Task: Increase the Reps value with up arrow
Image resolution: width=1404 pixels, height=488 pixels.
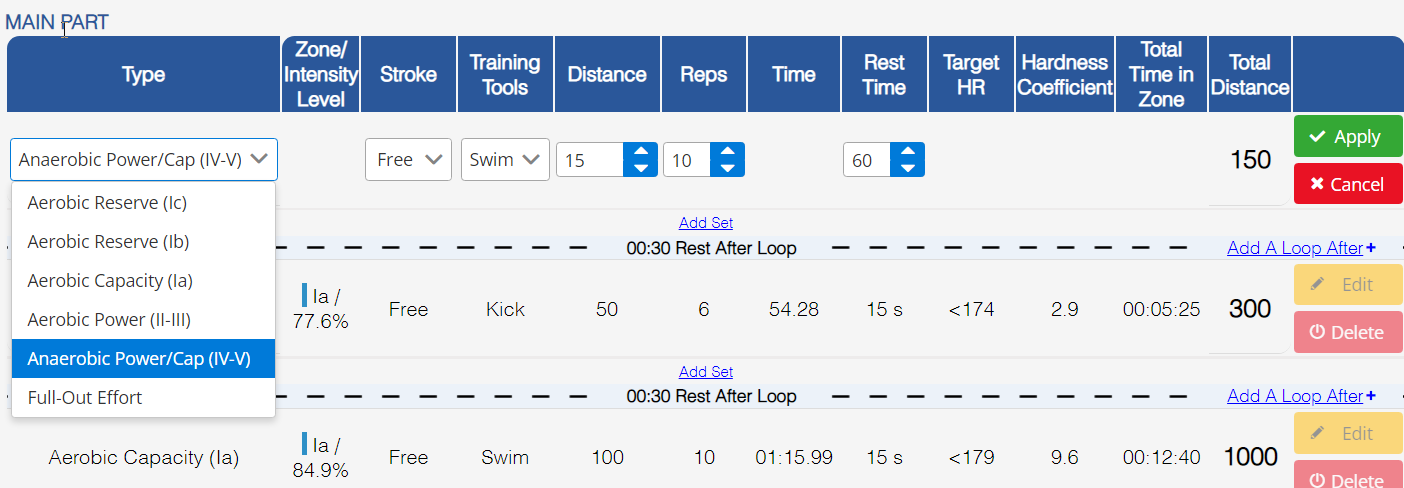Action: pos(728,151)
